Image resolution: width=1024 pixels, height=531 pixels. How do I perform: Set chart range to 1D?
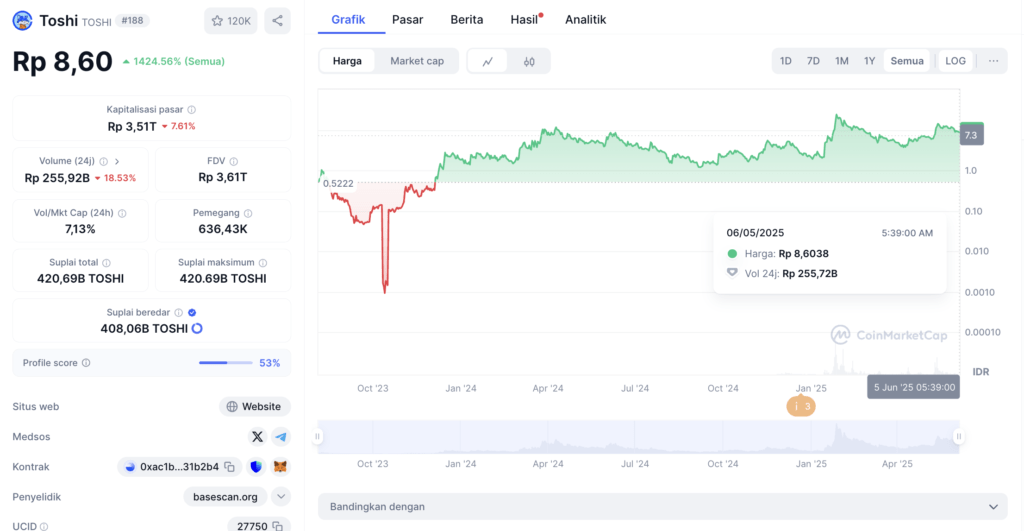coord(786,61)
